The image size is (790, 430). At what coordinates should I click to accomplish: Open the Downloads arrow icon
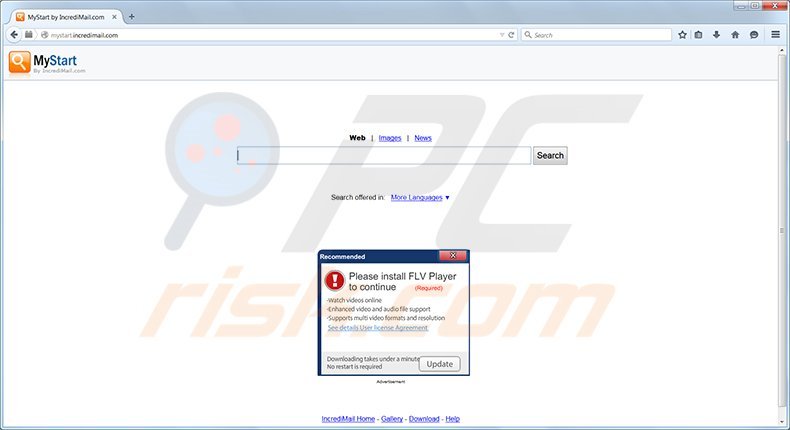tap(716, 35)
